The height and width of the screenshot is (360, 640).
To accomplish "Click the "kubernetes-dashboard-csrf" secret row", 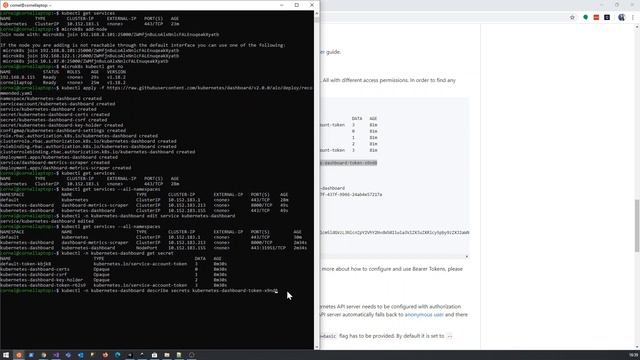I will coord(113,275).
